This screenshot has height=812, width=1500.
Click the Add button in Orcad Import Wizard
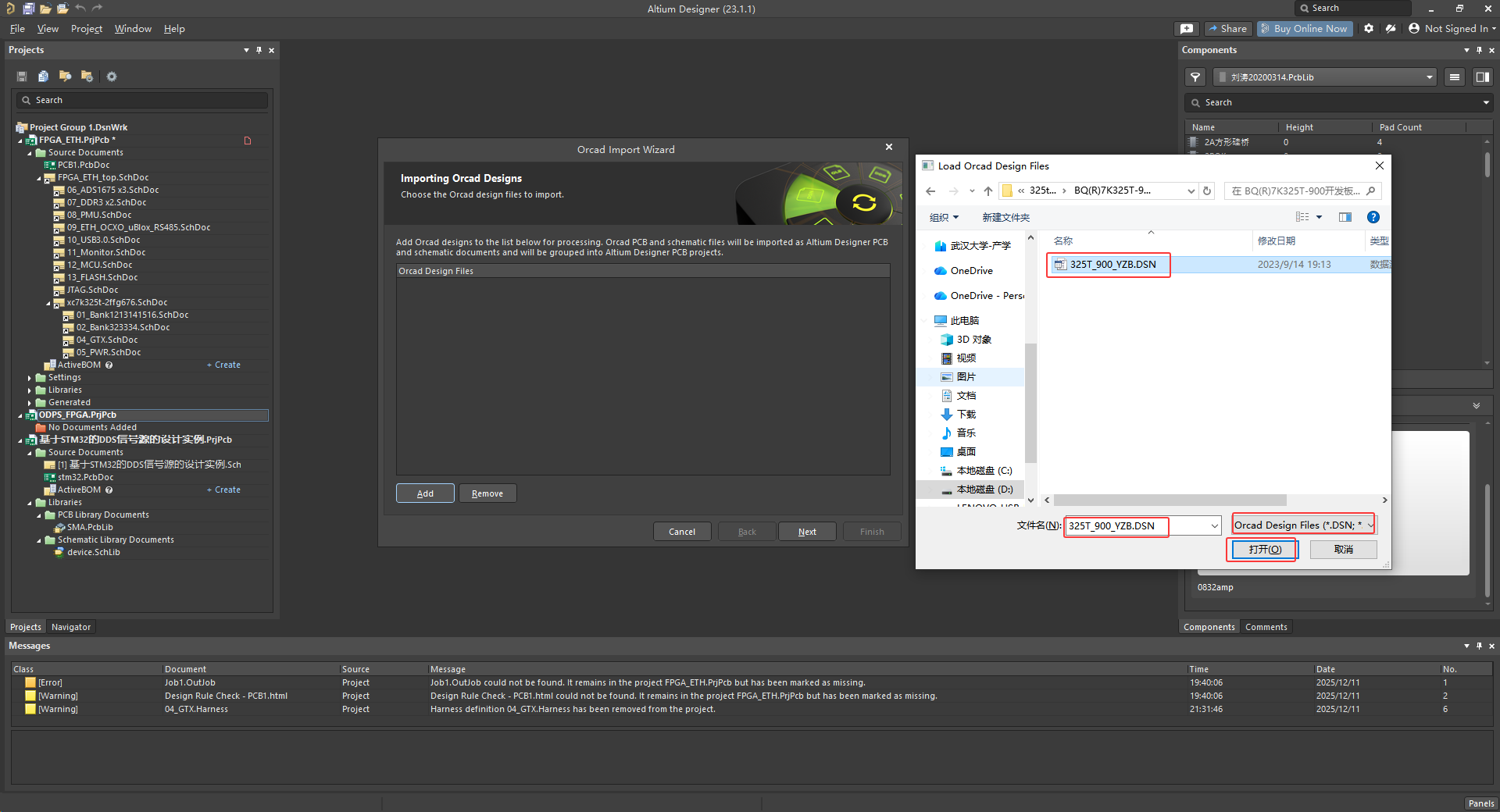[425, 493]
